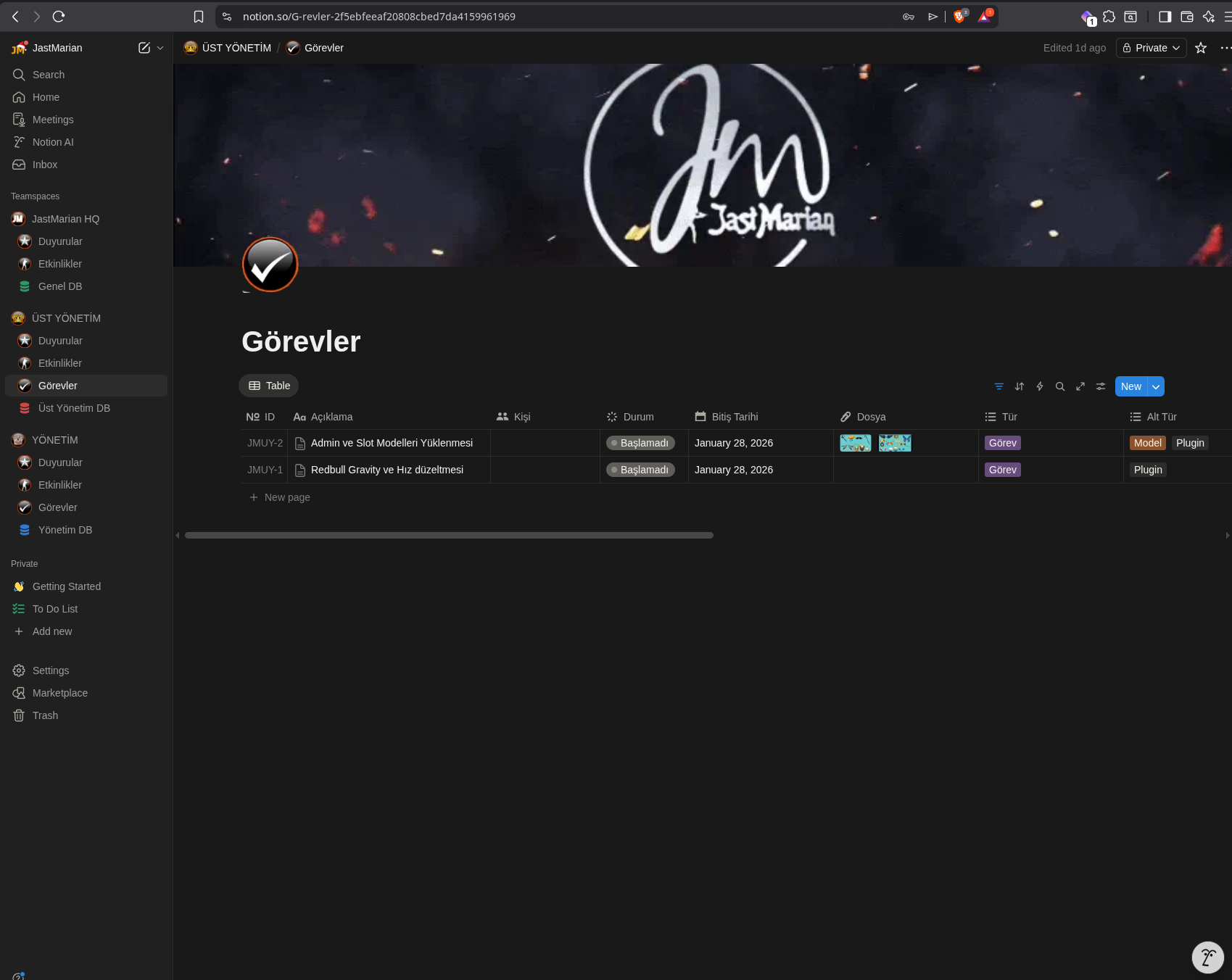Change the Başlamadı status for JMUY-2
Viewport: 1232px width, 980px height.
pyautogui.click(x=640, y=443)
